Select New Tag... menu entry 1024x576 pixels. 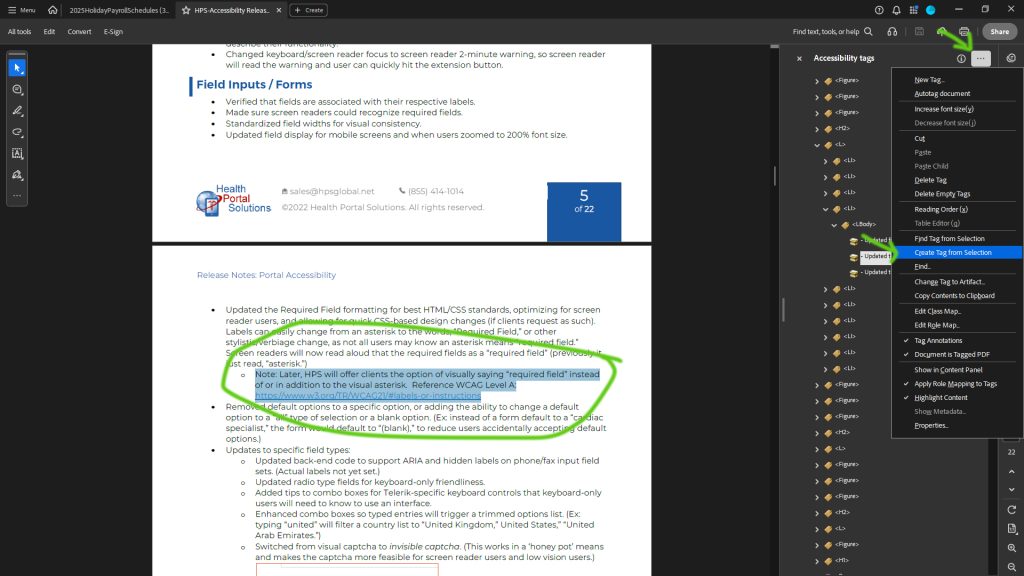[929, 80]
